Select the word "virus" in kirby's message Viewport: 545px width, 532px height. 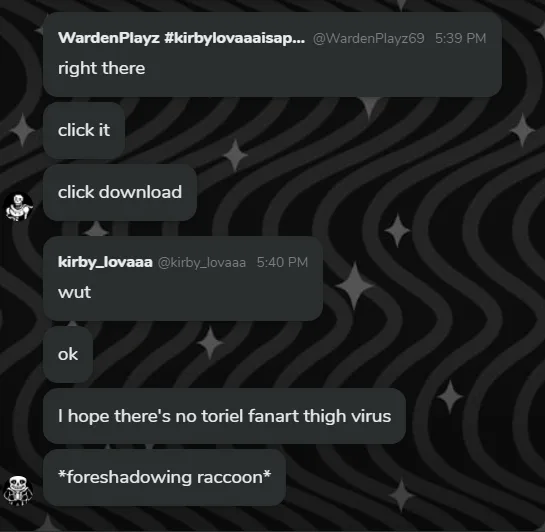coord(371,416)
